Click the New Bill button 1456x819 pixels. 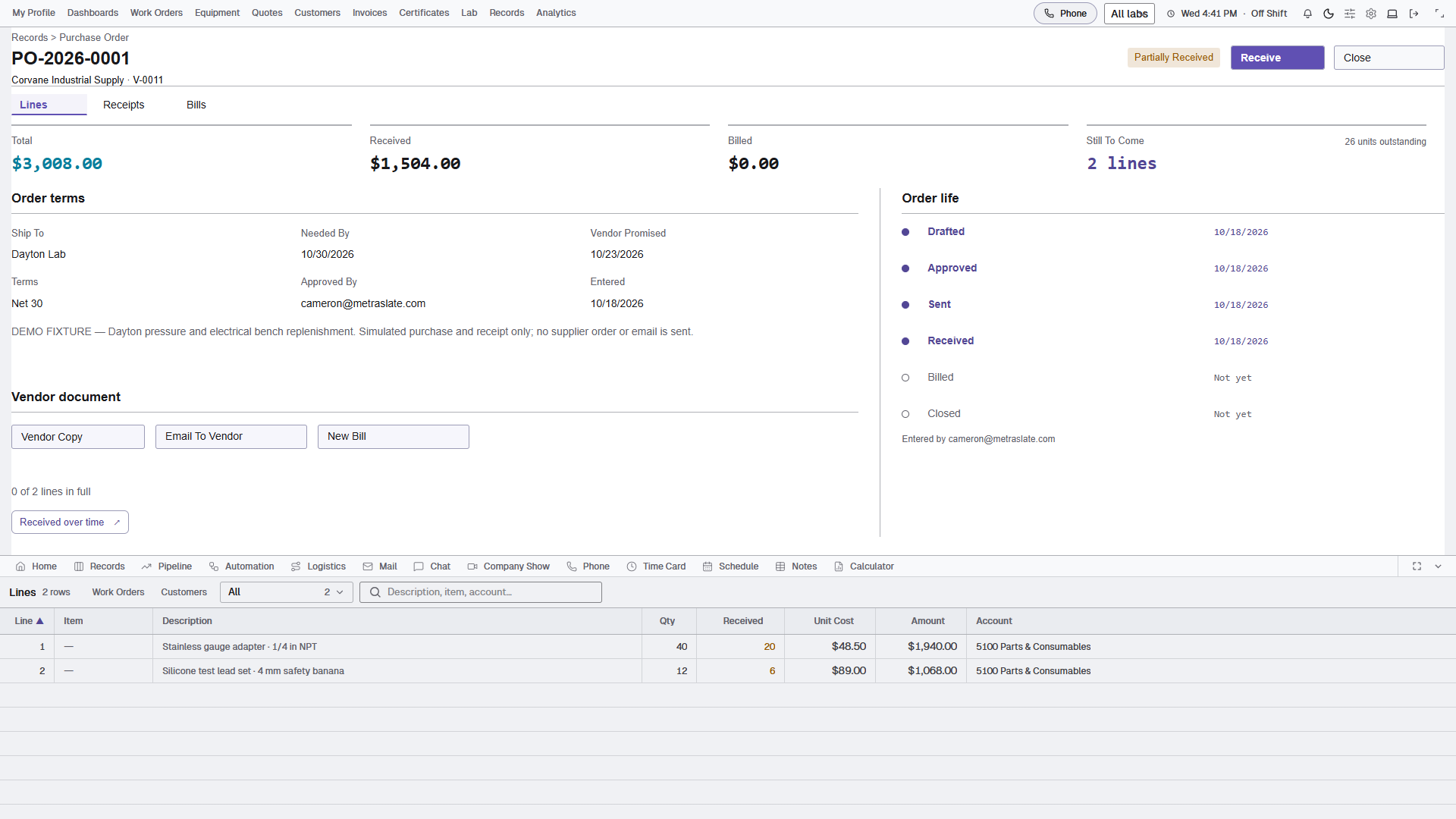coord(394,437)
